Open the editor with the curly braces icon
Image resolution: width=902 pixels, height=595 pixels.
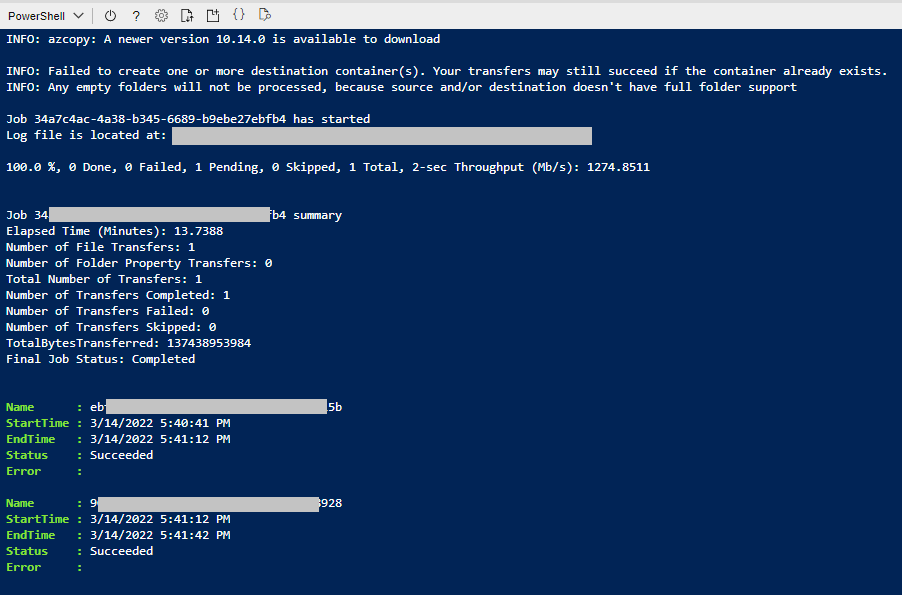coord(238,15)
